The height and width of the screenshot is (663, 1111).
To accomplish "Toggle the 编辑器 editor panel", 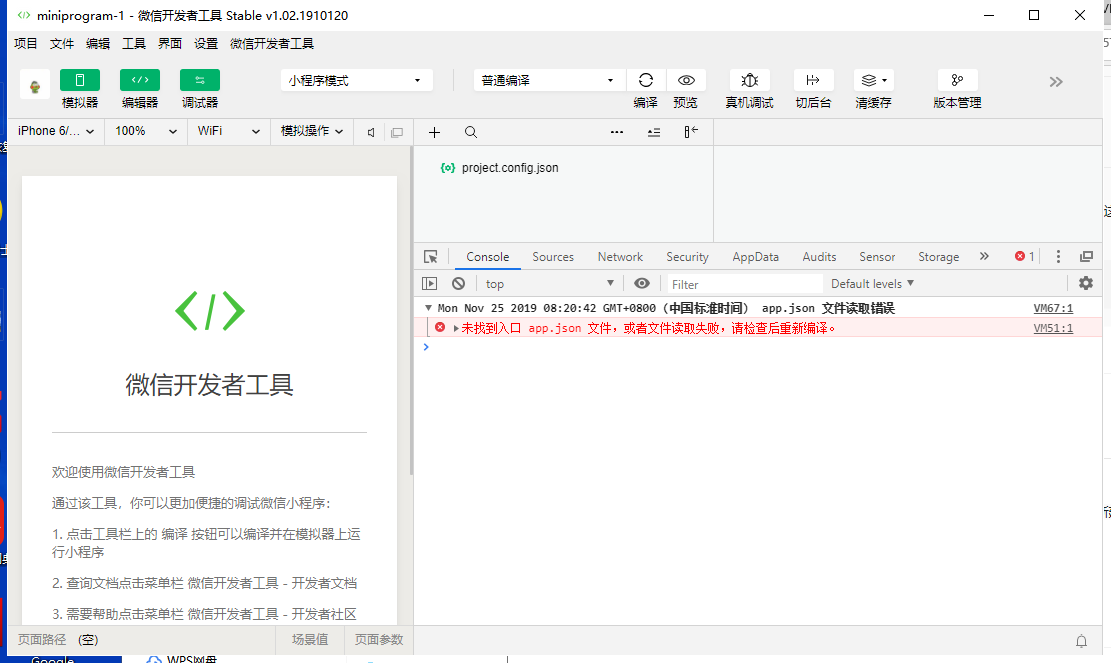I will point(140,80).
